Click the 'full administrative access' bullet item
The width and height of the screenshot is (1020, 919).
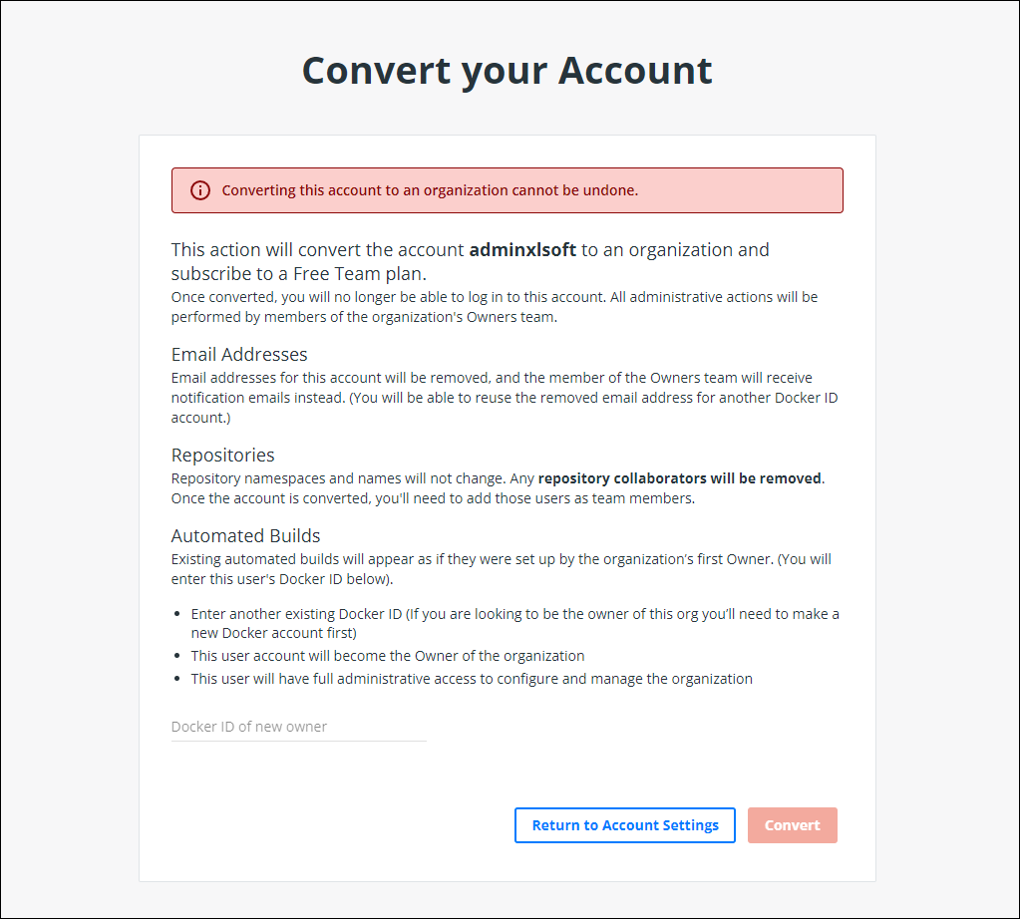point(472,679)
